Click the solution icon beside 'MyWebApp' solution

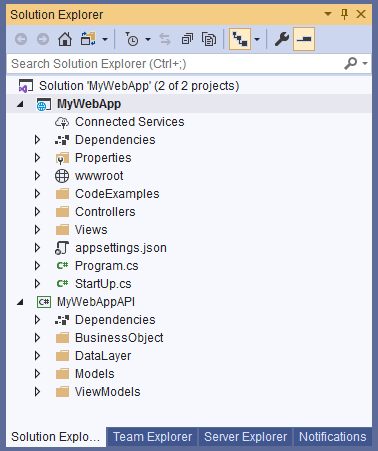point(26,86)
